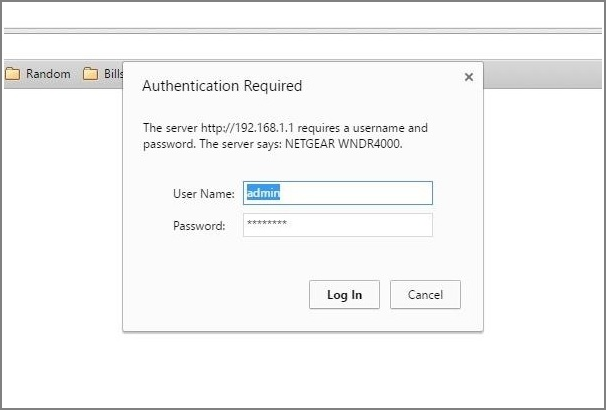Image resolution: width=606 pixels, height=410 pixels.
Task: Cancel the authentication prompt
Action: [x=425, y=295]
